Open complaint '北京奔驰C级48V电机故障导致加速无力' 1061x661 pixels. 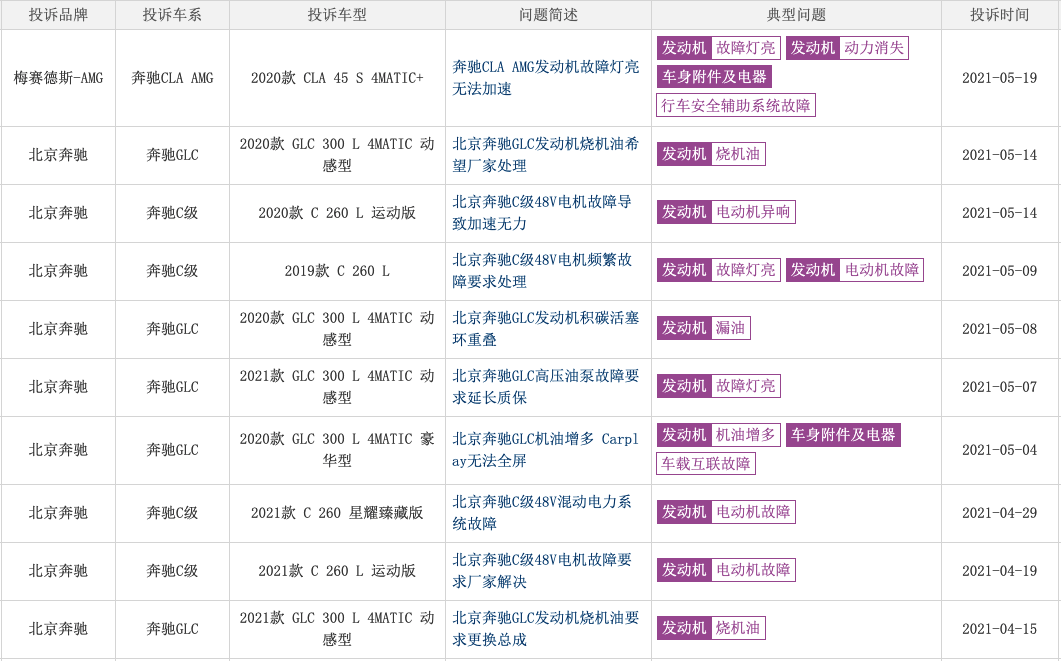[x=542, y=213]
